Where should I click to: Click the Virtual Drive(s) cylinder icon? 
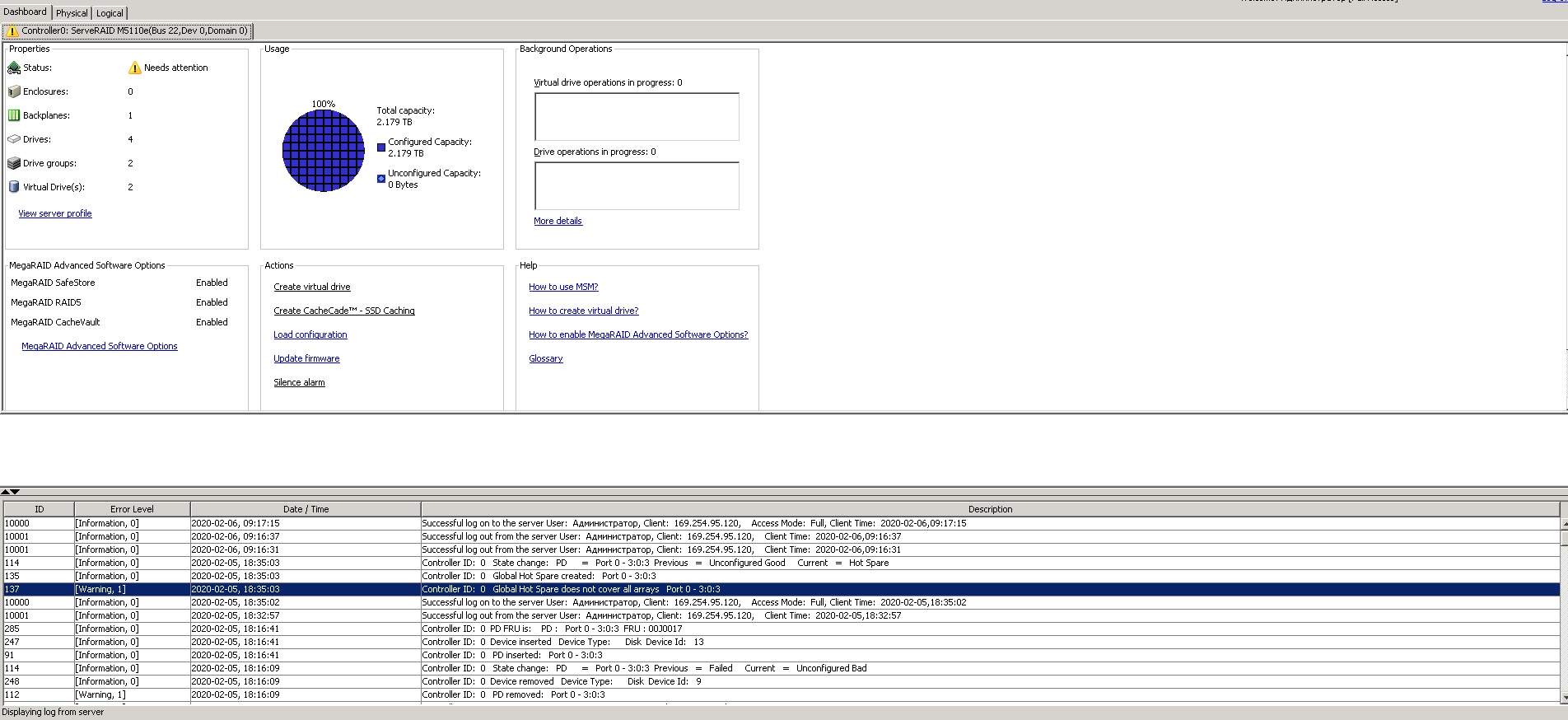tap(14, 187)
